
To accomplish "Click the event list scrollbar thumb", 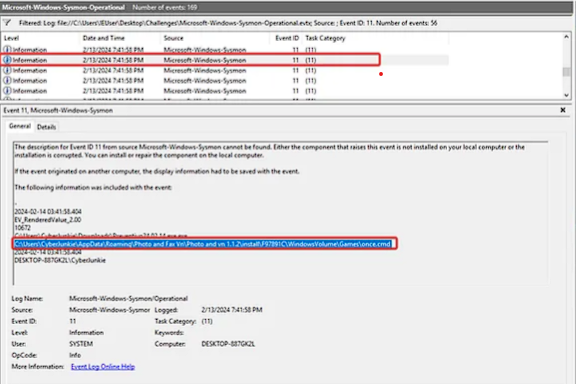I will (566, 72).
